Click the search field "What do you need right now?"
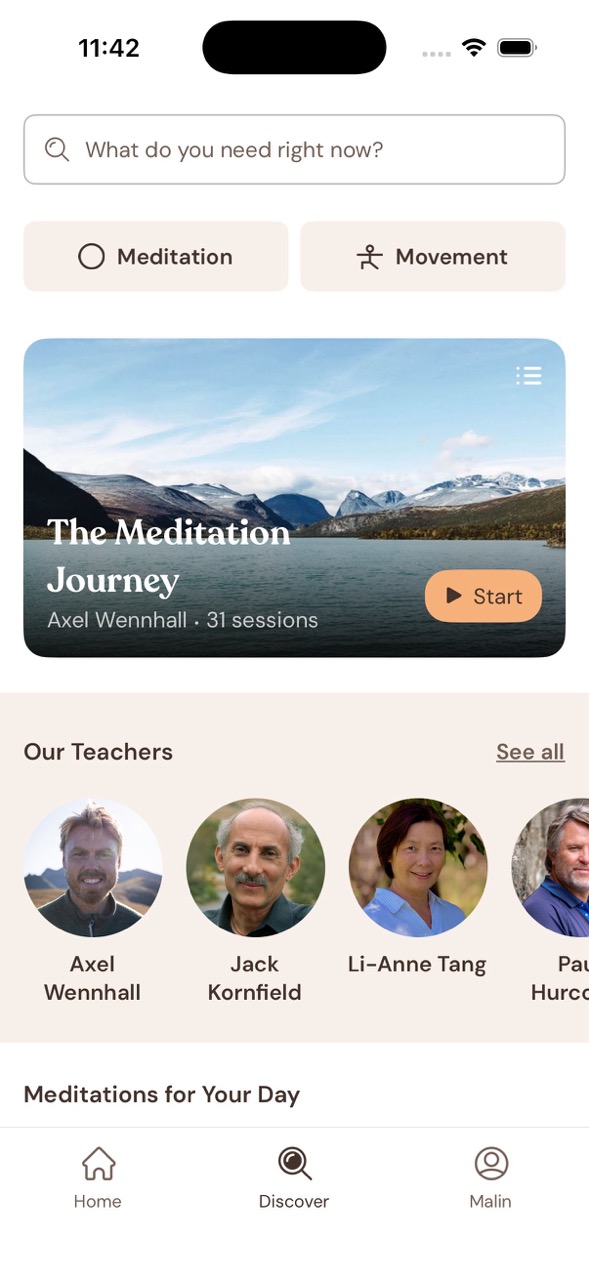The width and height of the screenshot is (589, 1280). click(x=294, y=150)
